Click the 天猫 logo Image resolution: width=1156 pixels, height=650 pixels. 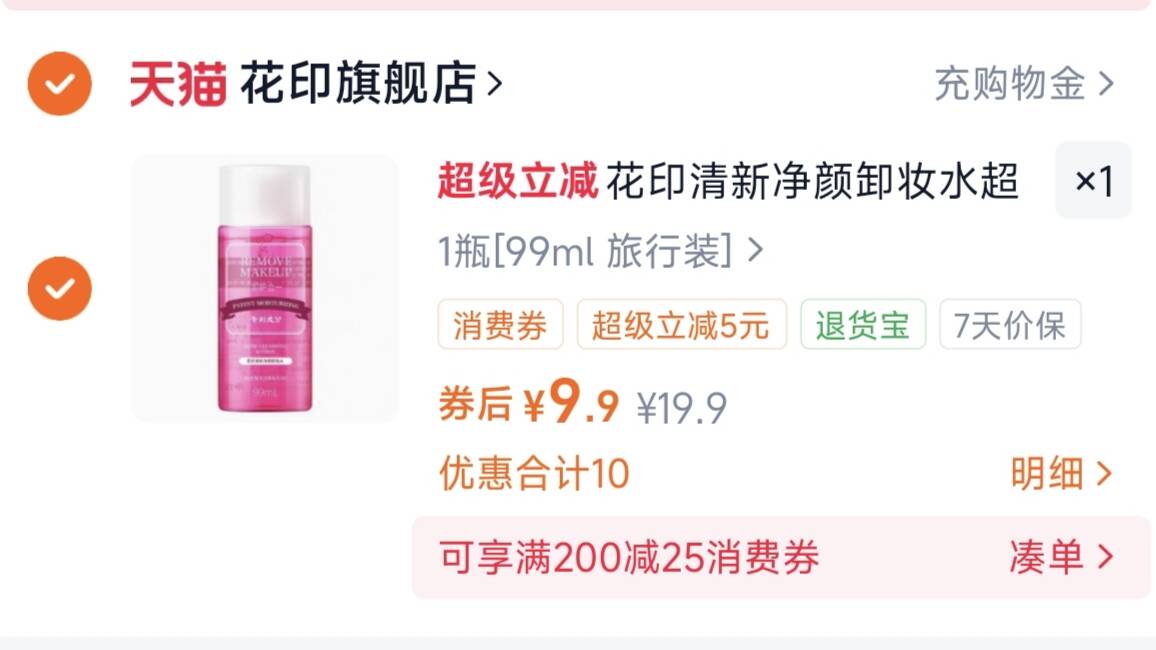pos(178,84)
